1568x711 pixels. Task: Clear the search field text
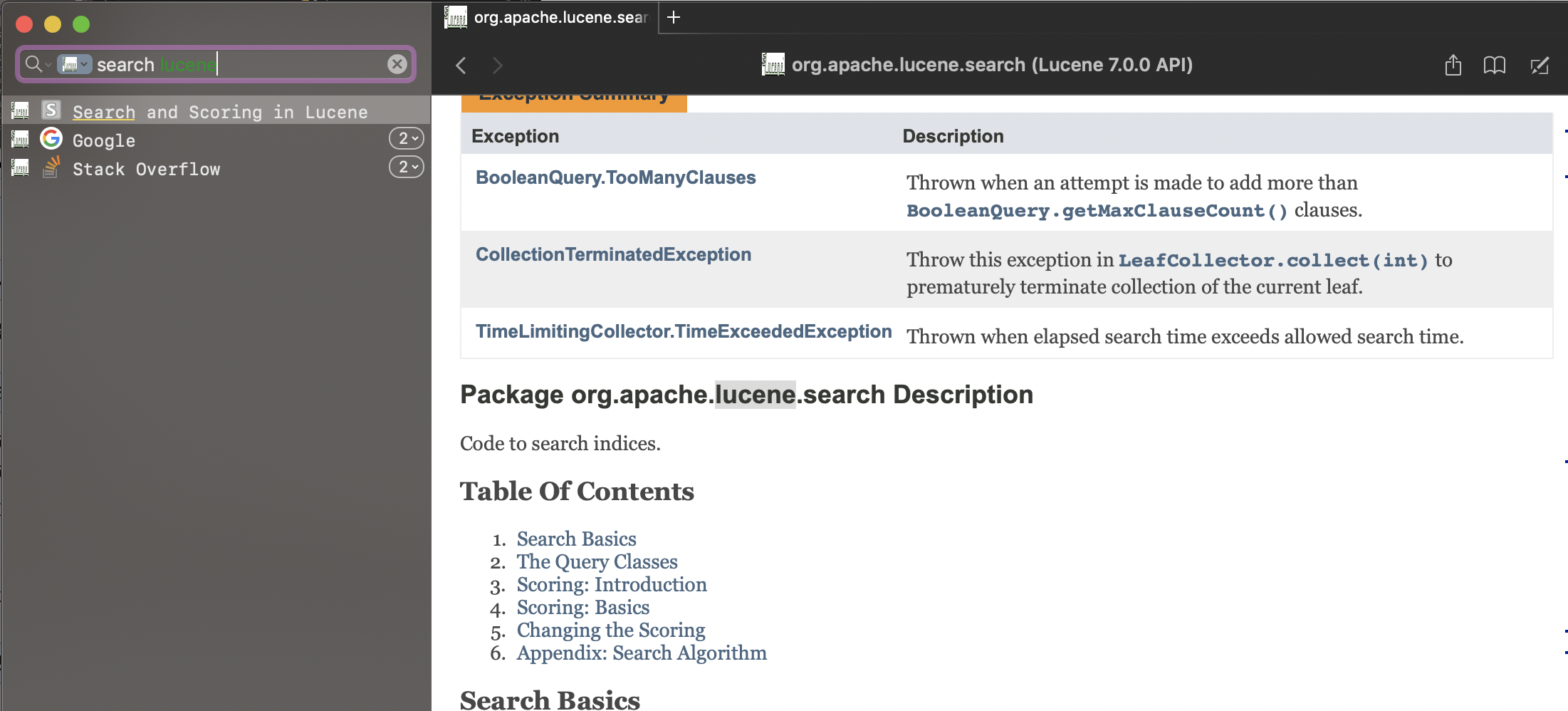tap(397, 64)
